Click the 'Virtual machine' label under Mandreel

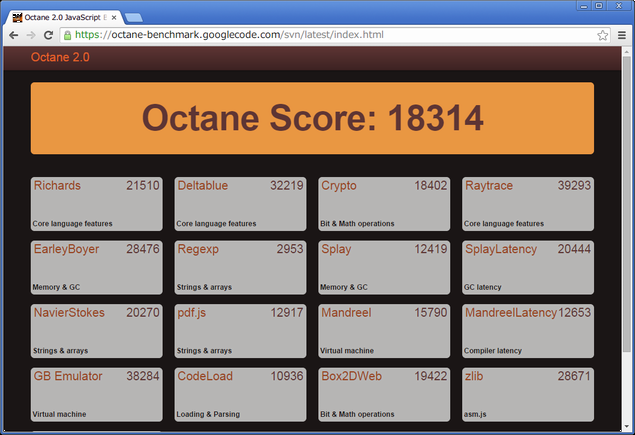click(x=347, y=351)
